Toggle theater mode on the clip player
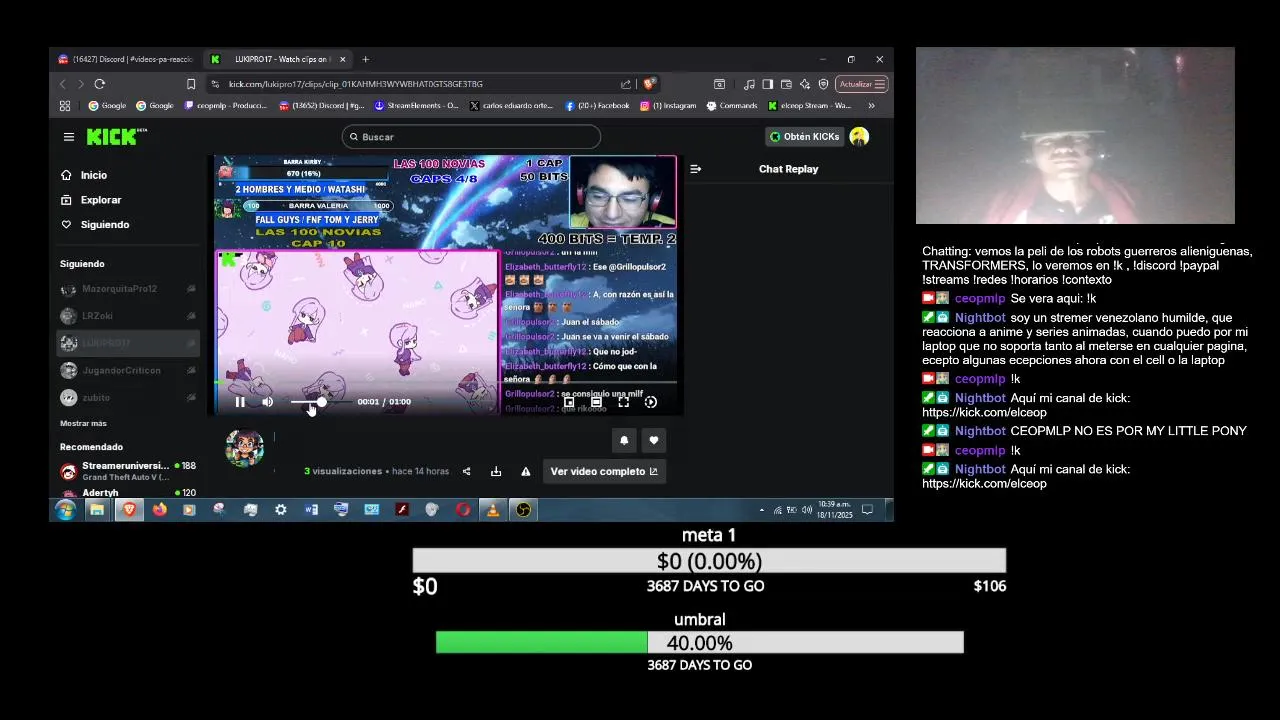Screen dimensions: 1280x720 (x=596, y=402)
